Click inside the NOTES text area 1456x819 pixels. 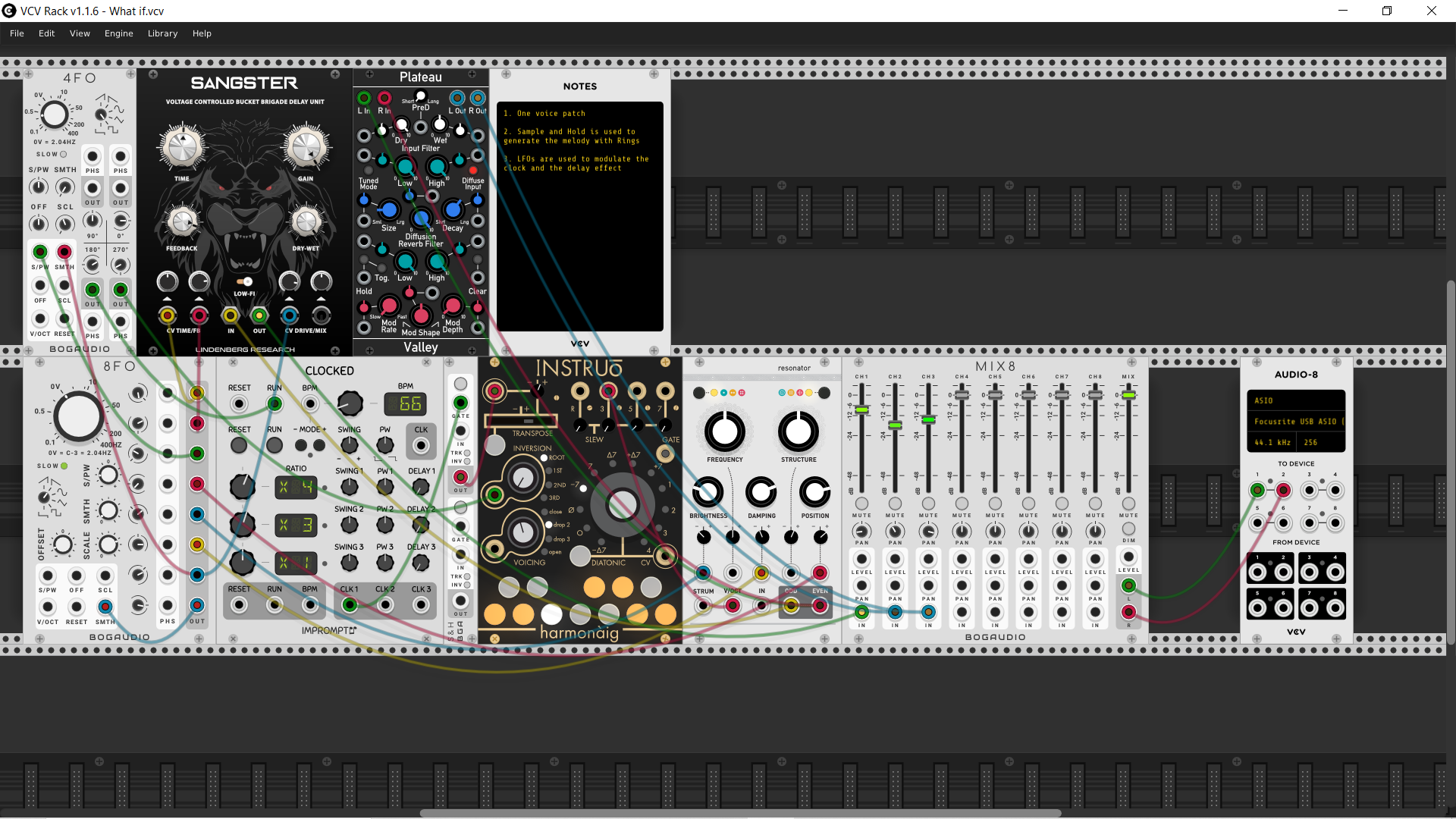tap(580, 216)
